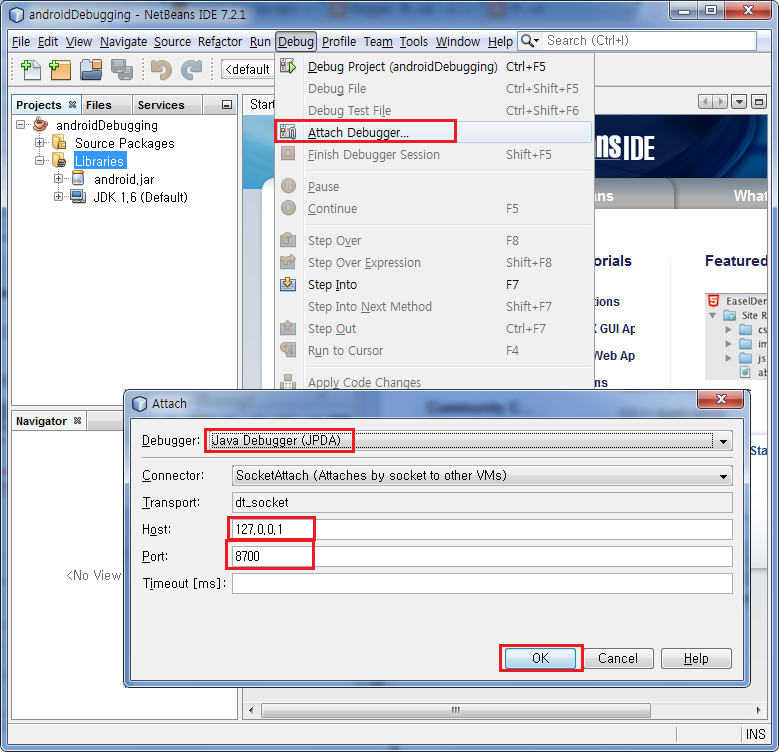
Task: Open the File menu
Action: [21, 42]
